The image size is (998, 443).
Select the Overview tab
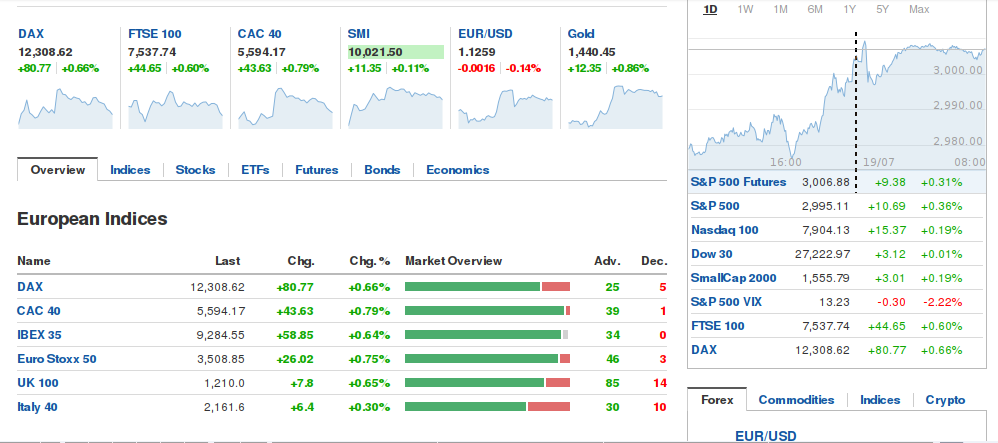(57, 170)
